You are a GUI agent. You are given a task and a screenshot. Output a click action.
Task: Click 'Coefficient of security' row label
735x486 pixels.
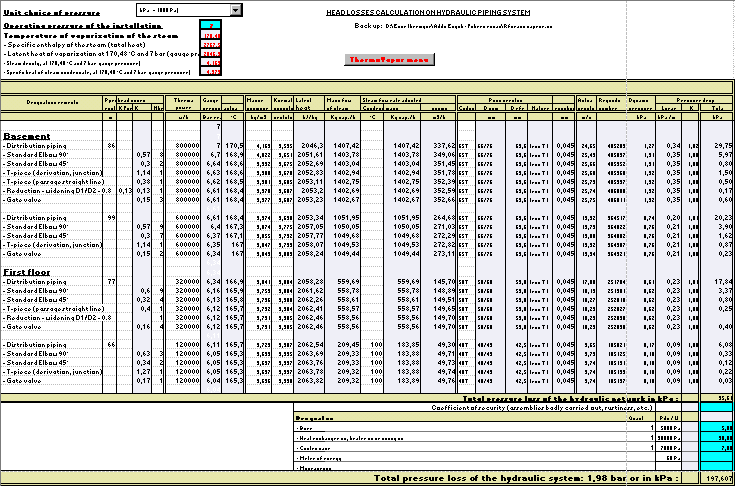pyautogui.click(x=542, y=407)
